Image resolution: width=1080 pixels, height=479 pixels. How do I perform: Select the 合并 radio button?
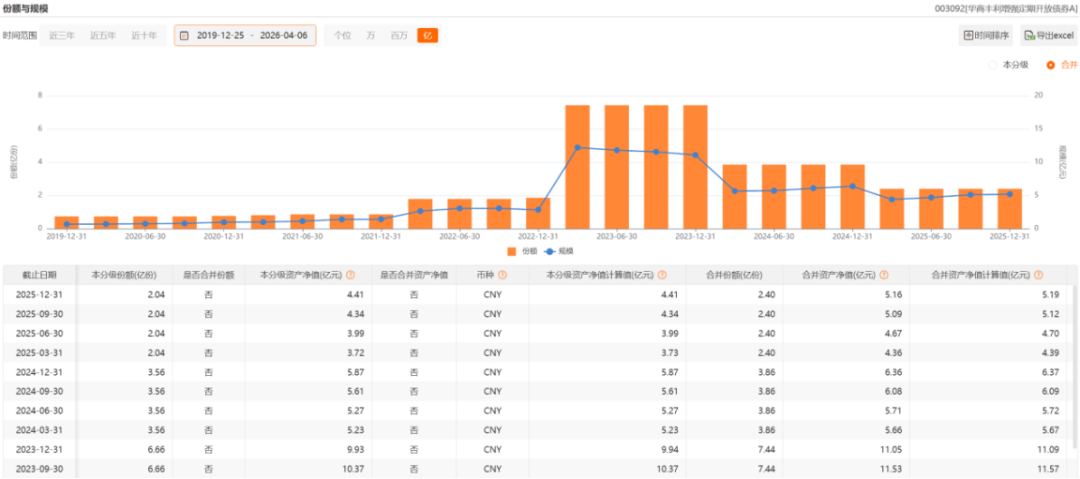point(1050,65)
